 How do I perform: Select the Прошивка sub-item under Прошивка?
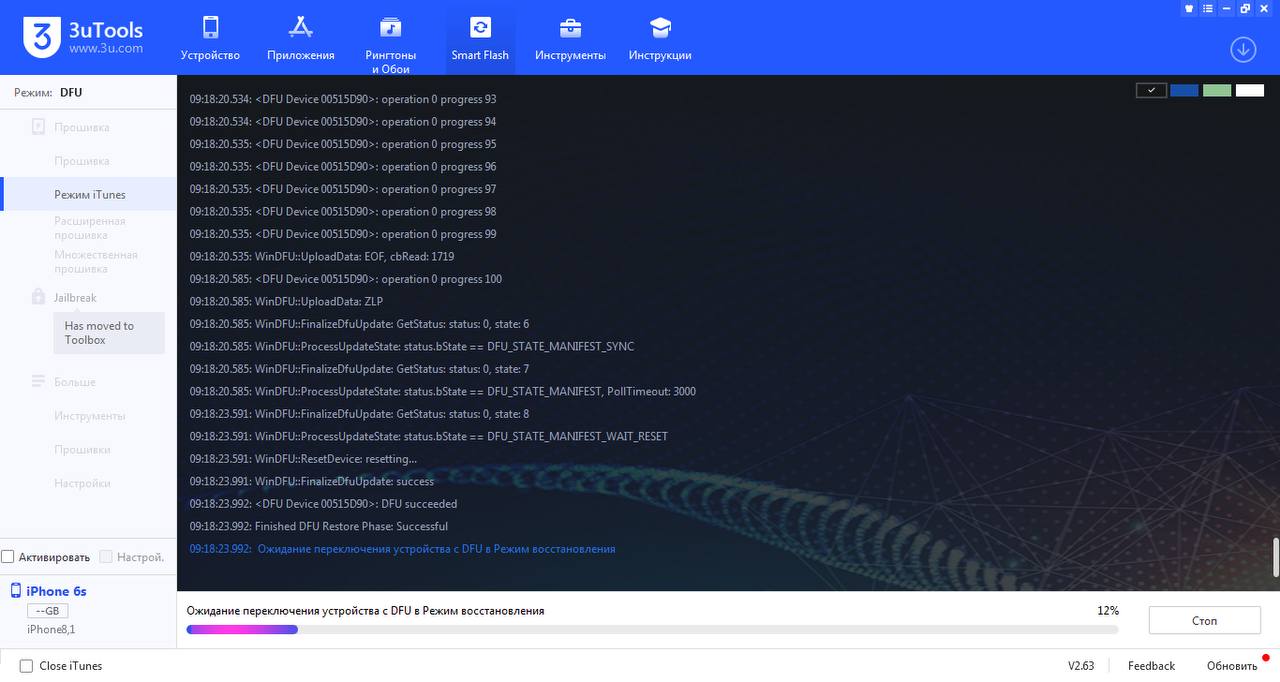click(x=82, y=161)
